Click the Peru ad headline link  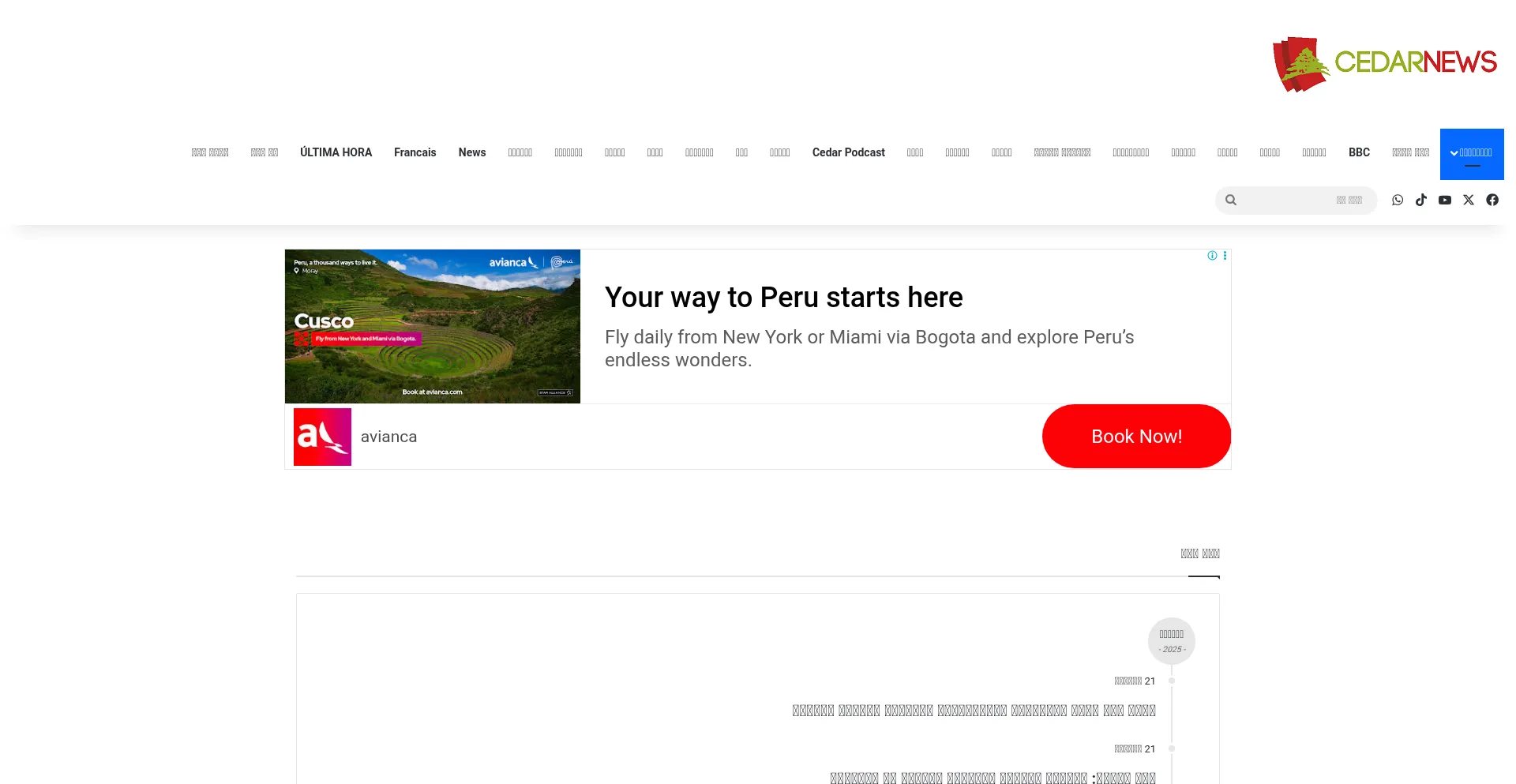(x=784, y=298)
